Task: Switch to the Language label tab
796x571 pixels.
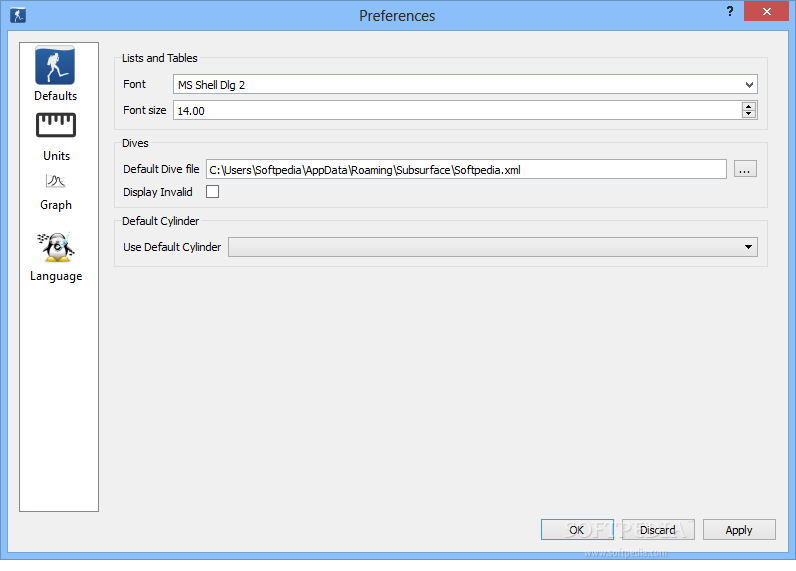Action: click(56, 276)
